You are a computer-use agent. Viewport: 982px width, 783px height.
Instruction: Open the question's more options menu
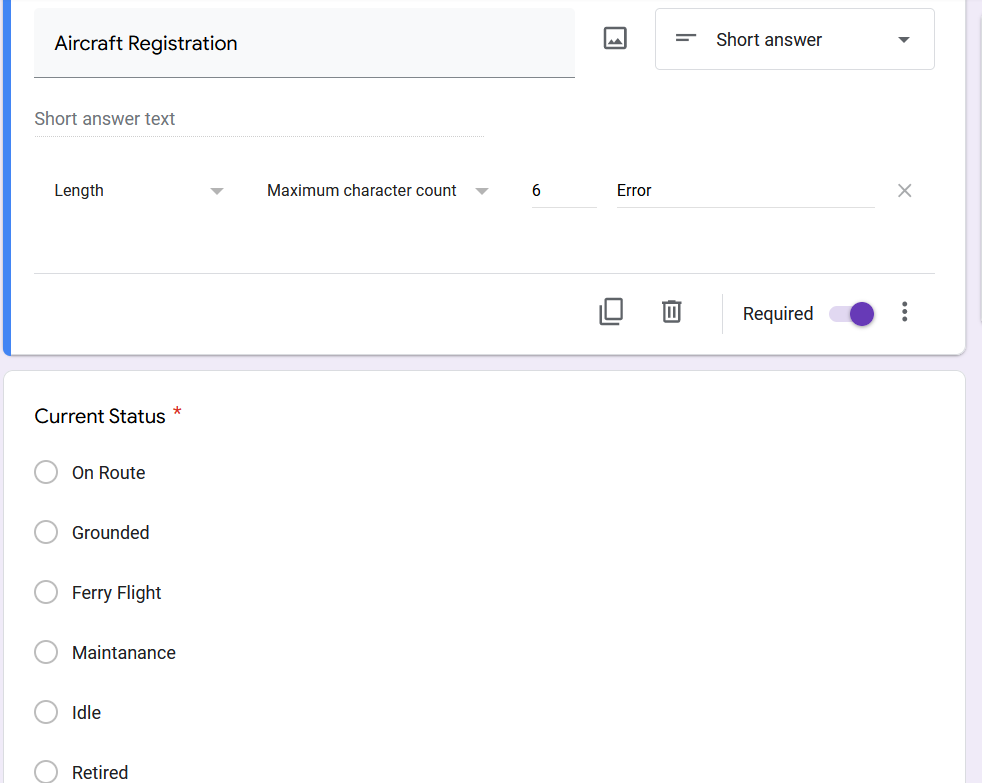point(904,313)
